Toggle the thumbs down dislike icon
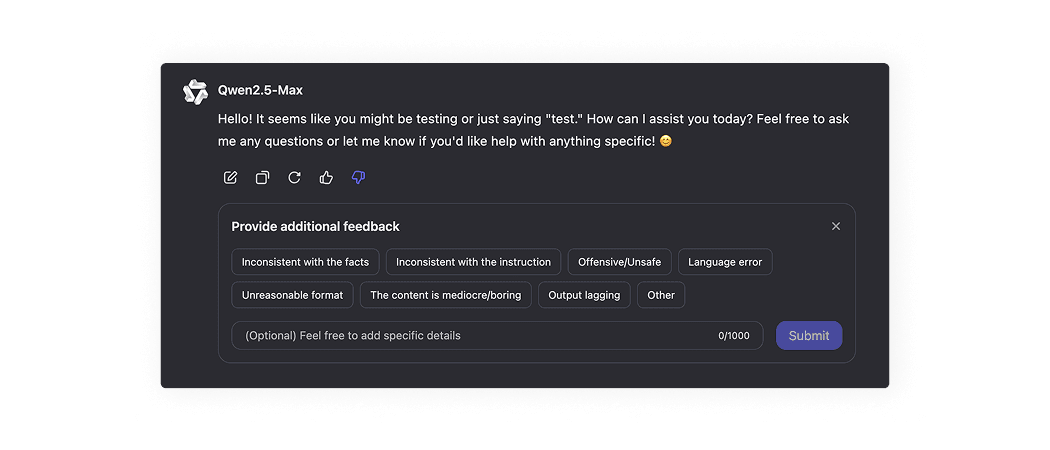Screen dimensions: 1050x450 pos(358,178)
